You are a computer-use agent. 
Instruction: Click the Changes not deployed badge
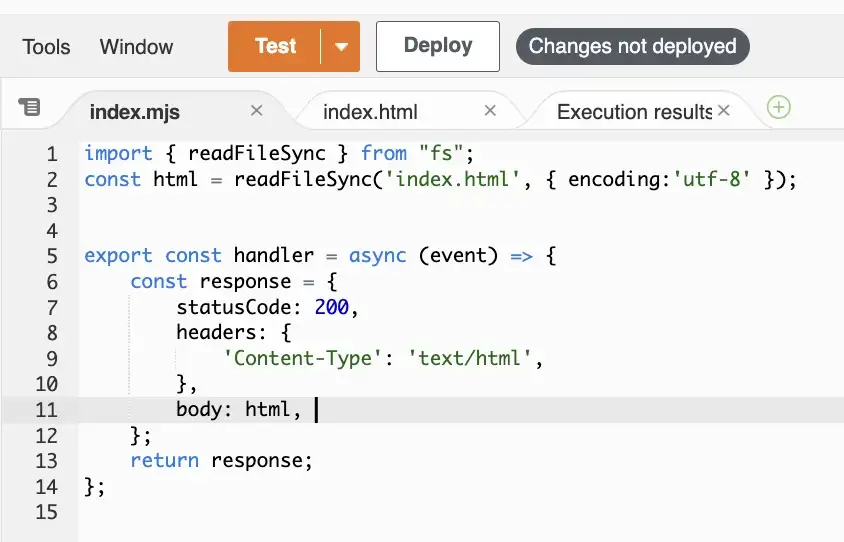[x=632, y=46]
